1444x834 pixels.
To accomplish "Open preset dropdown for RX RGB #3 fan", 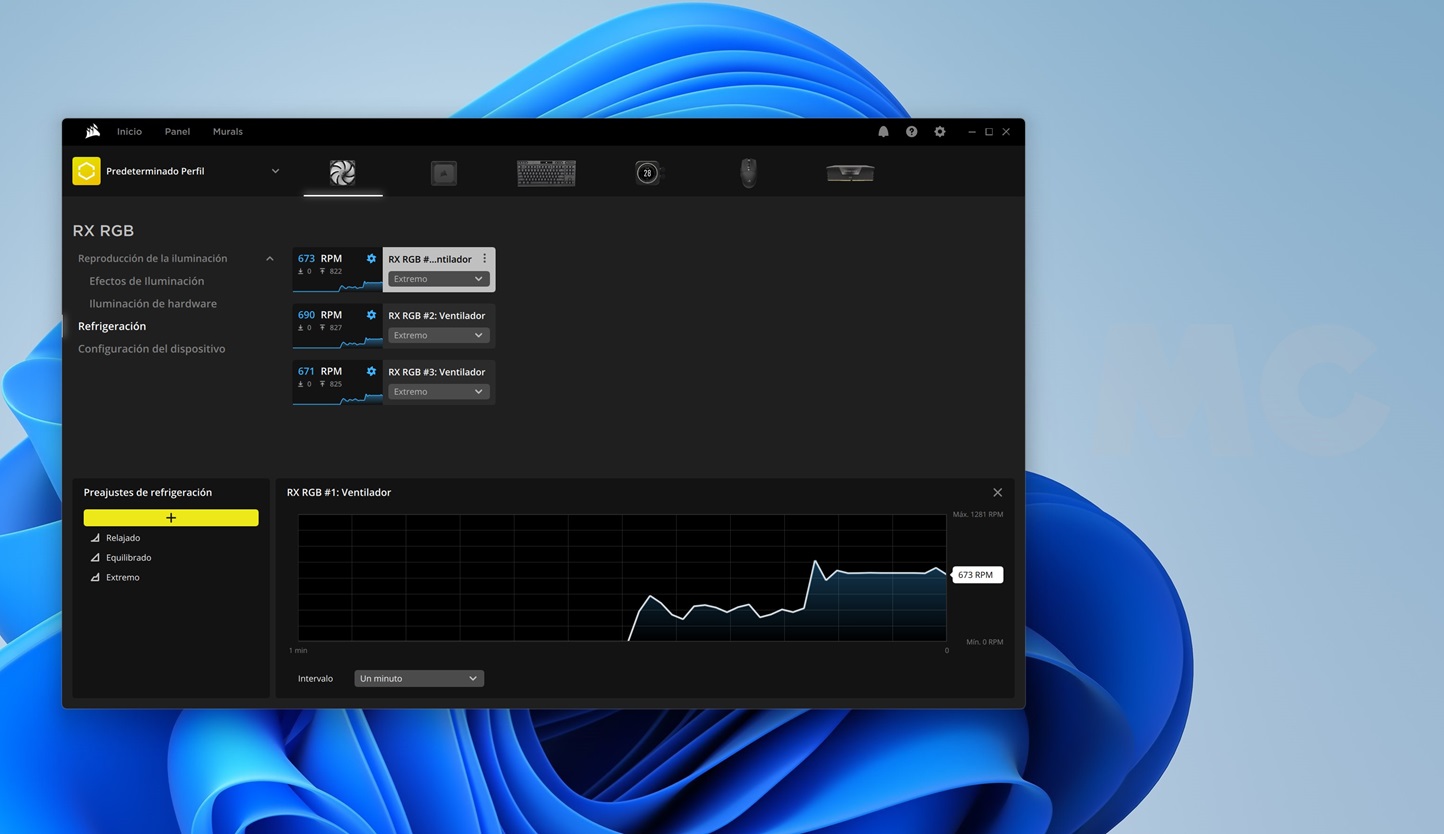I will coord(438,392).
